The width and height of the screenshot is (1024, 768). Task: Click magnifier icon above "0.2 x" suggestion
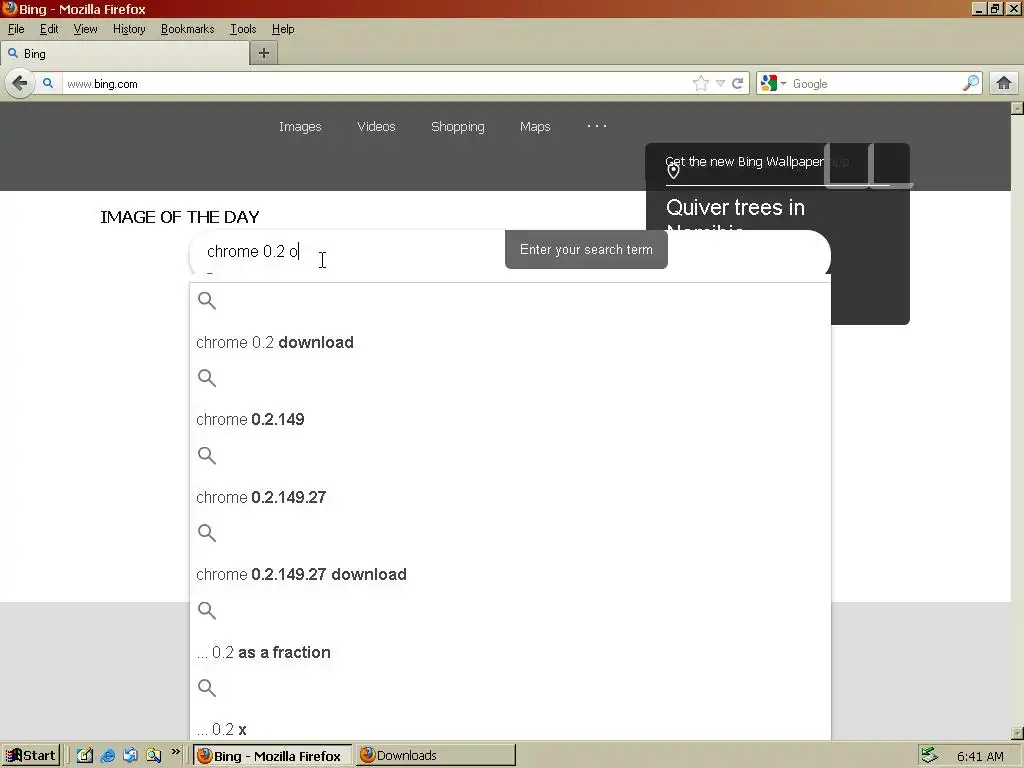(207, 687)
